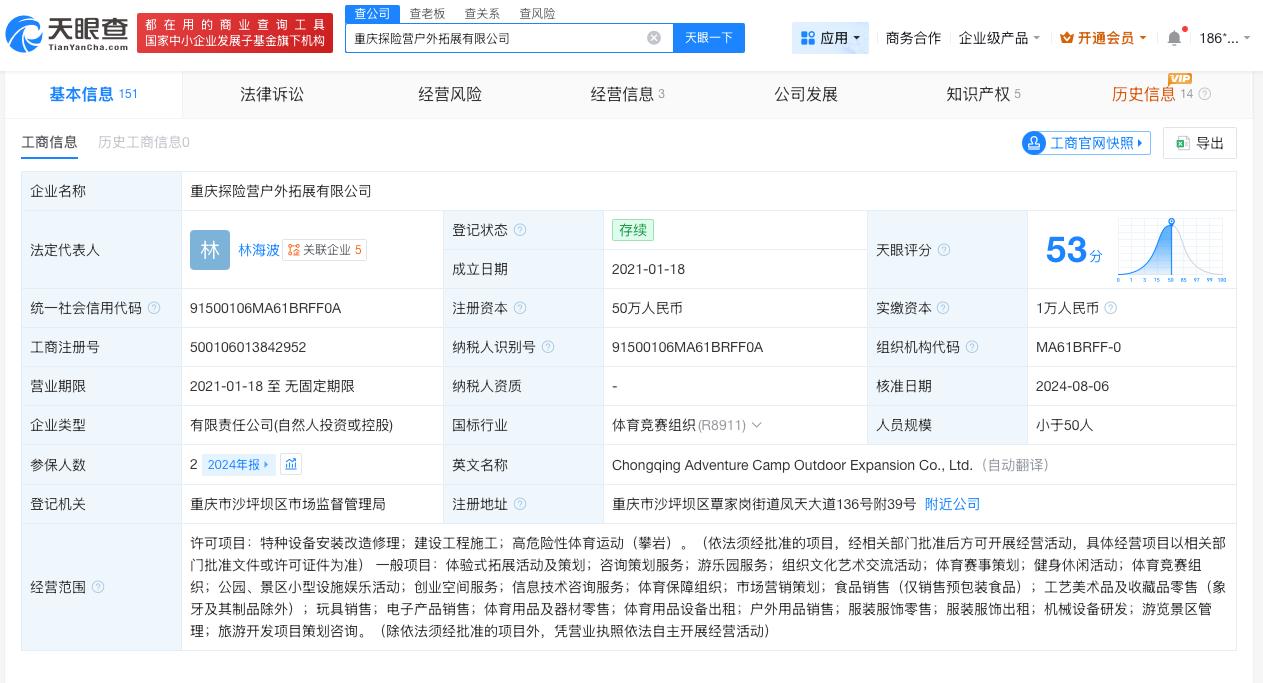Click the chart icon beside 2024年报
This screenshot has height=683, width=1263.
(x=290, y=464)
